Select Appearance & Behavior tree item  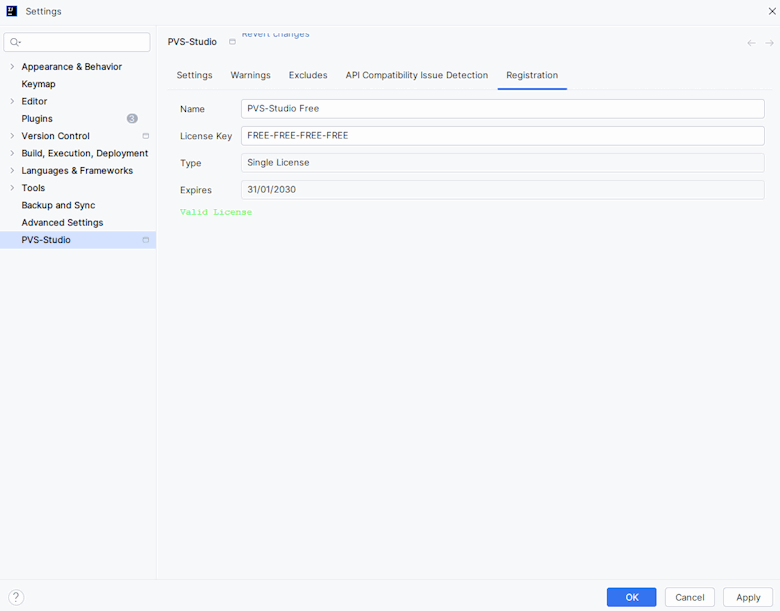point(72,67)
